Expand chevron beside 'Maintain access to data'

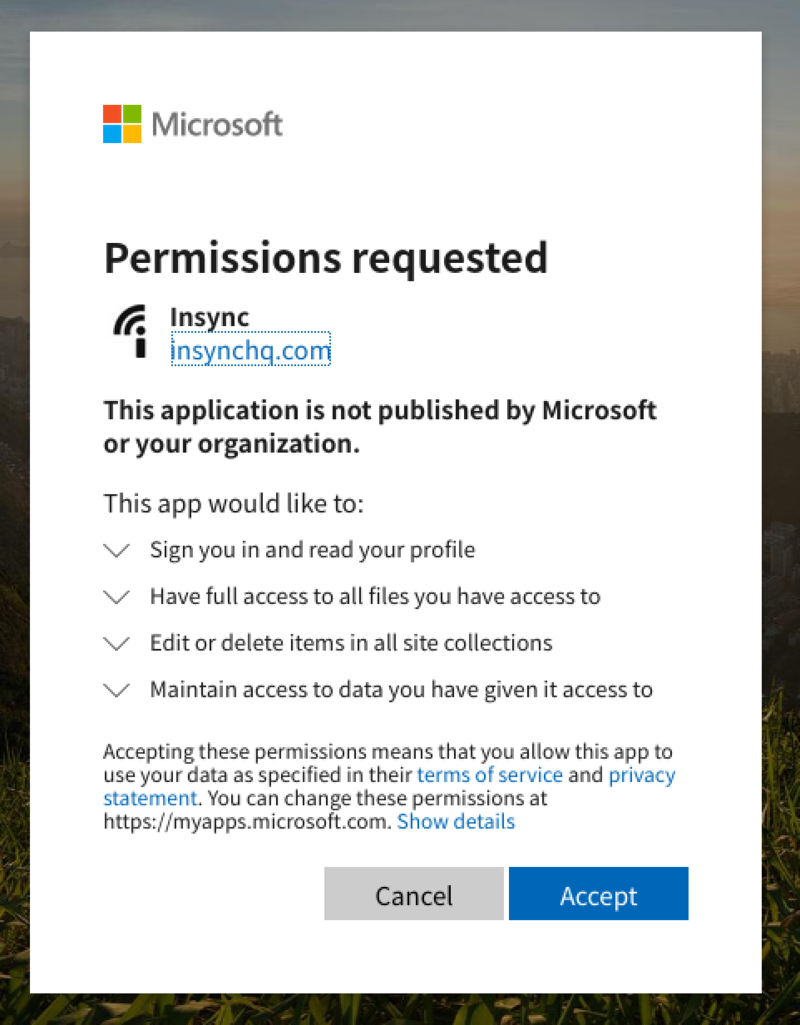pos(117,690)
